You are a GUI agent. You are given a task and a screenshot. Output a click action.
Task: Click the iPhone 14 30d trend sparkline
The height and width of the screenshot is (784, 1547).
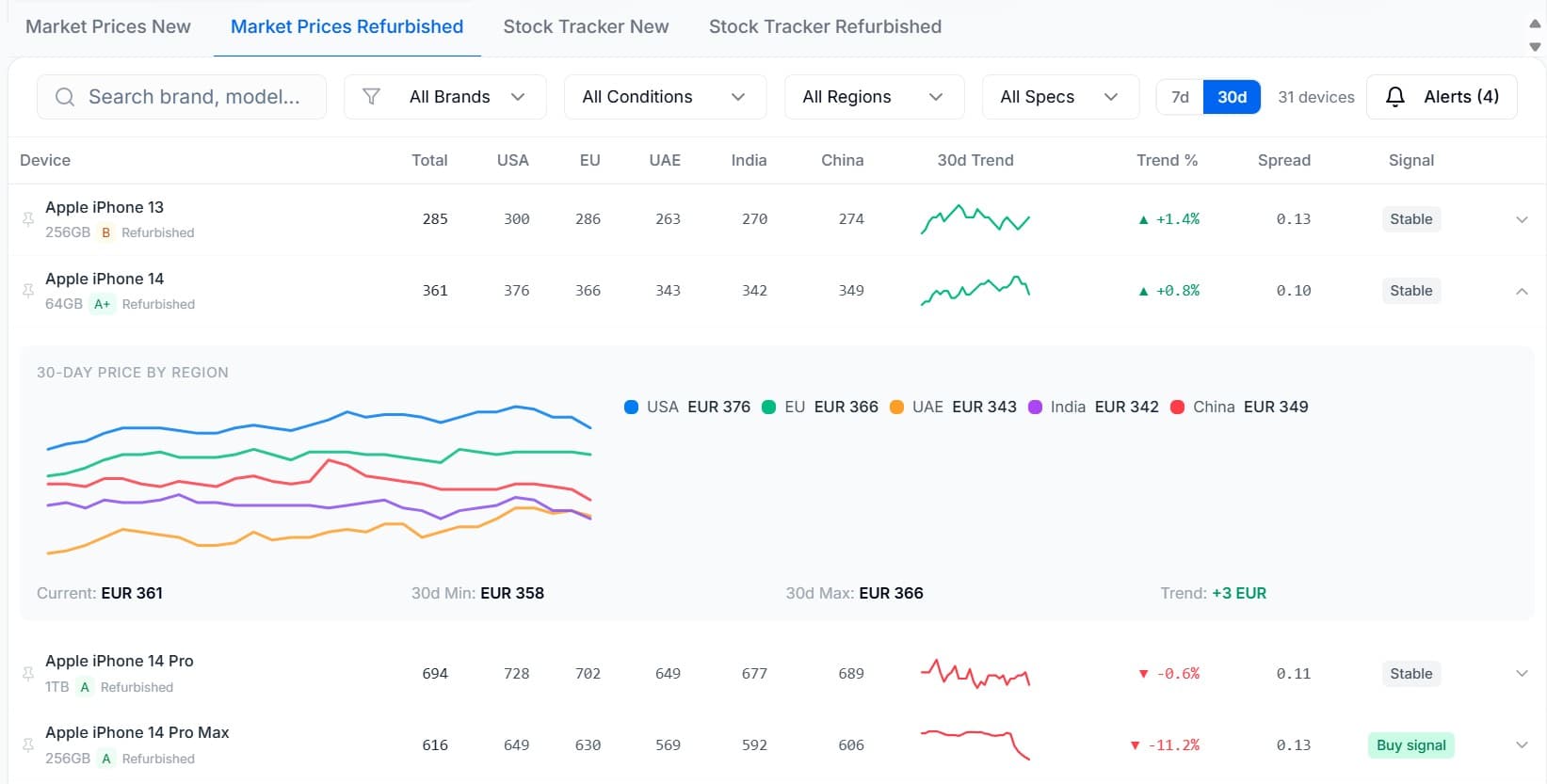(x=975, y=290)
